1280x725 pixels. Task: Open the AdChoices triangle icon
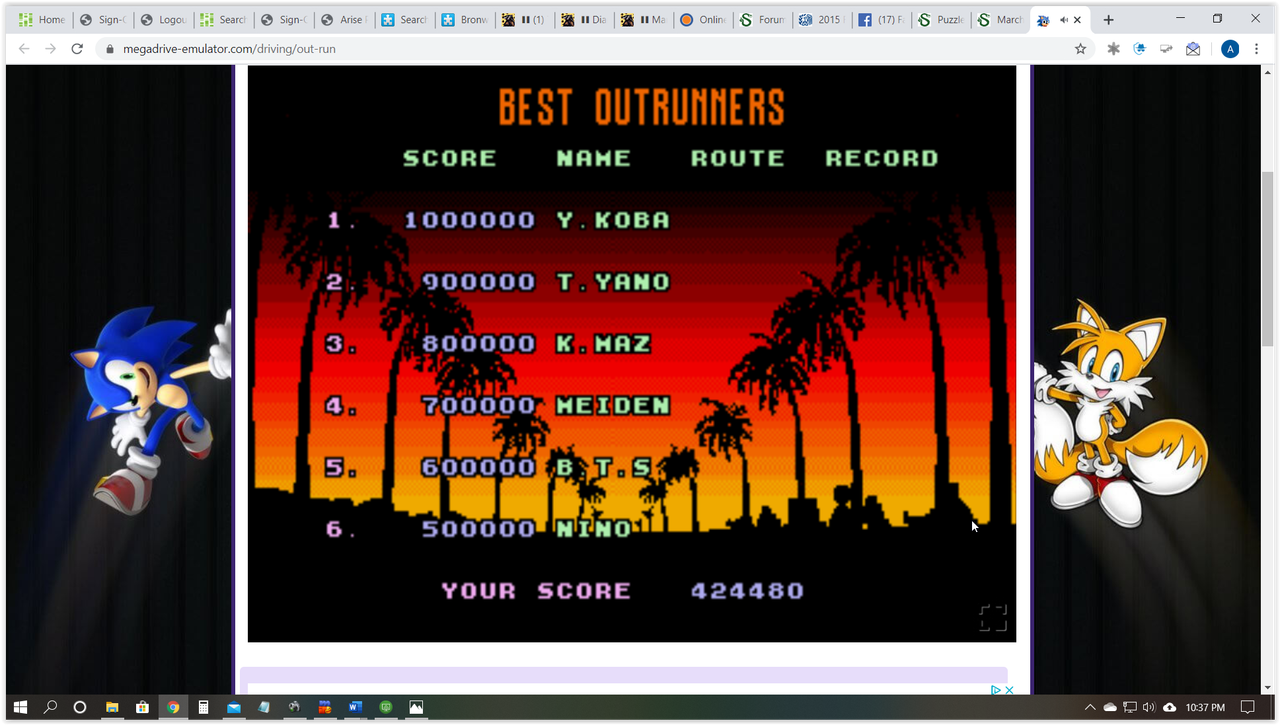(996, 690)
